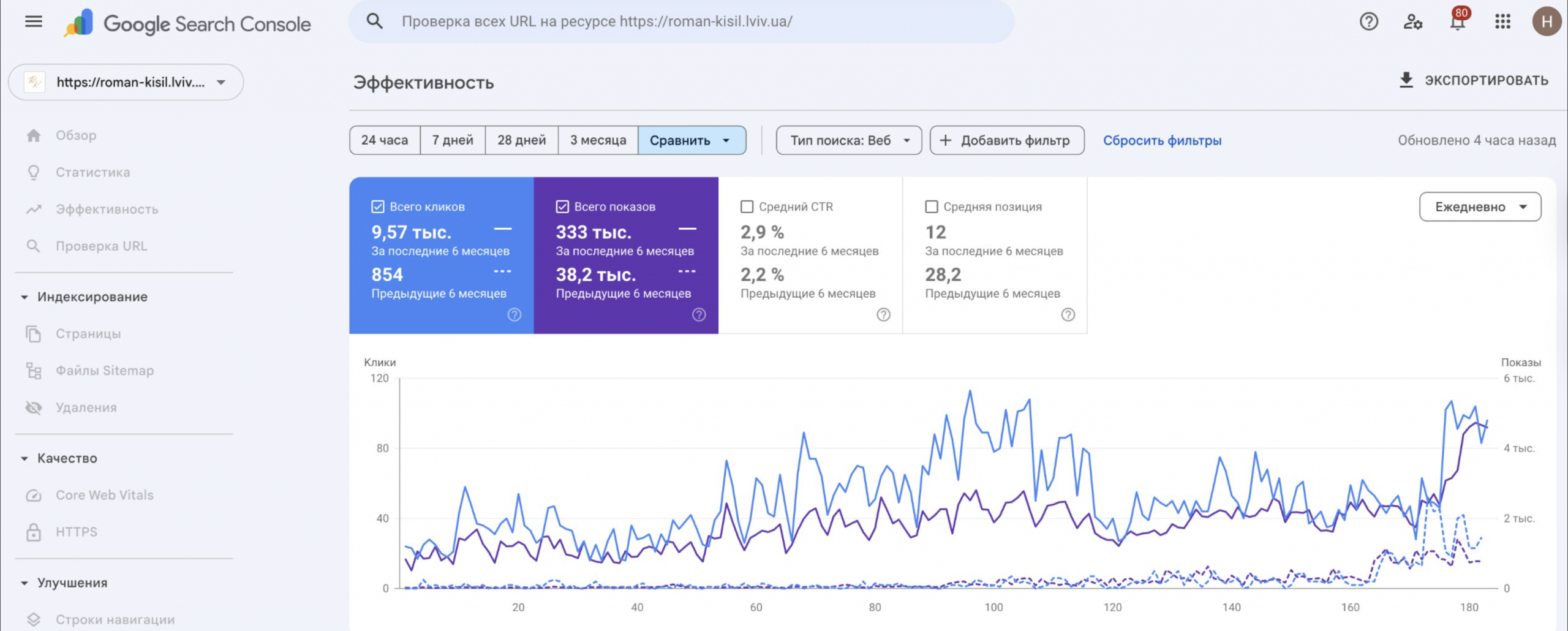
Task: Open the Тип поиска: Веб dropdown
Action: [848, 140]
